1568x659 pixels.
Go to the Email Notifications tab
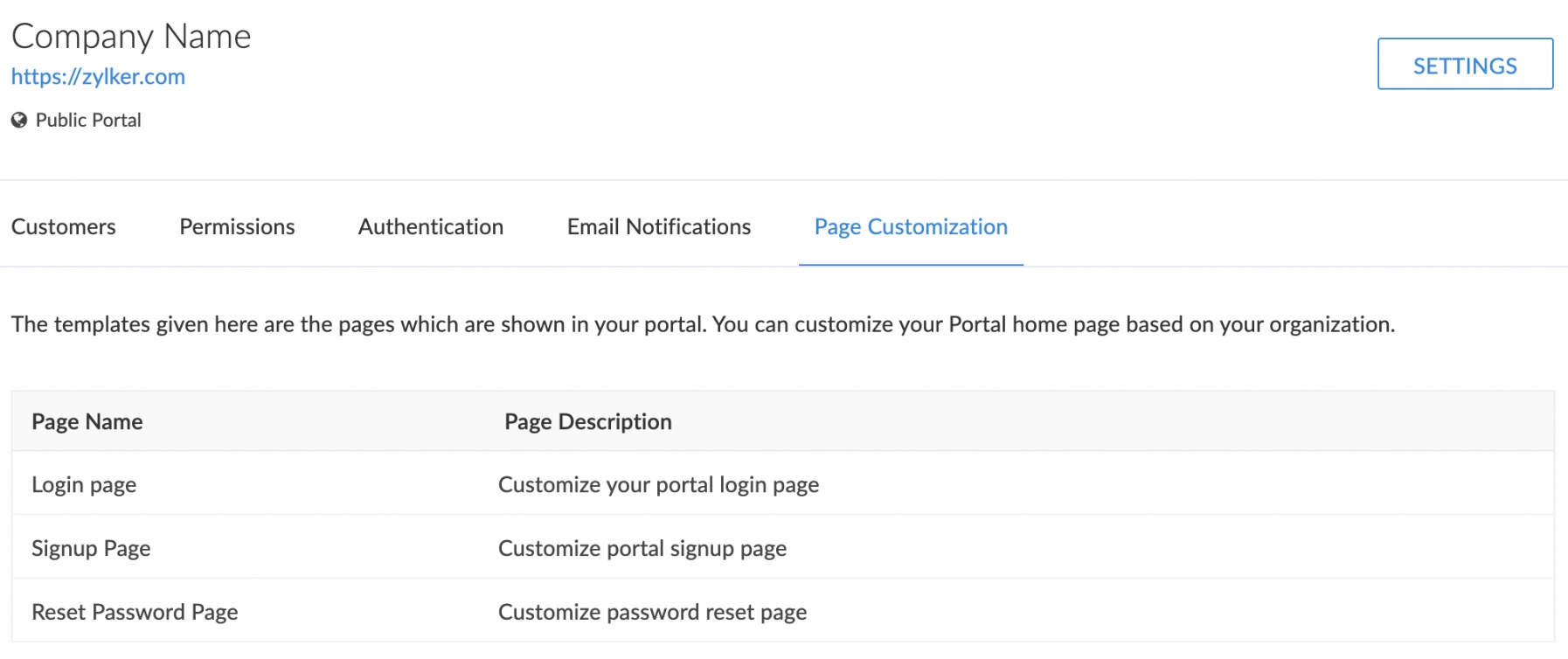pos(659,227)
